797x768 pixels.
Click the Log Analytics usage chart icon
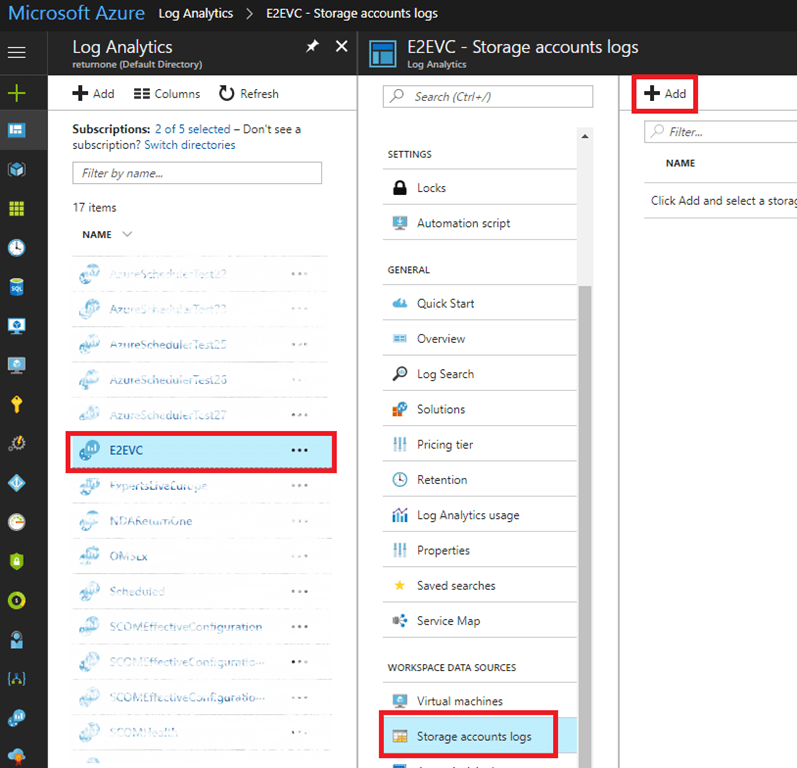400,515
